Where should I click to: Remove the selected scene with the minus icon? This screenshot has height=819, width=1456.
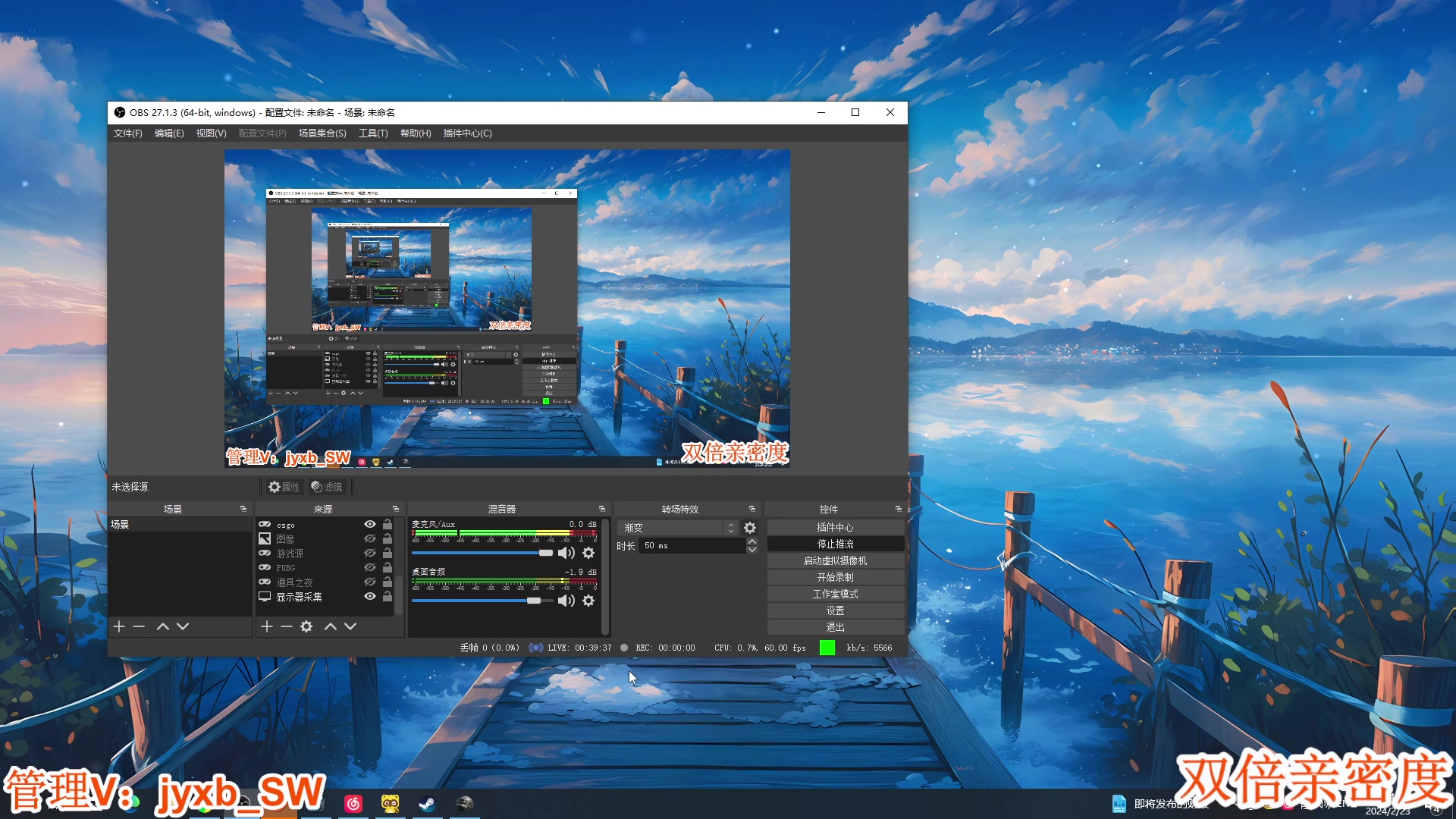click(139, 626)
